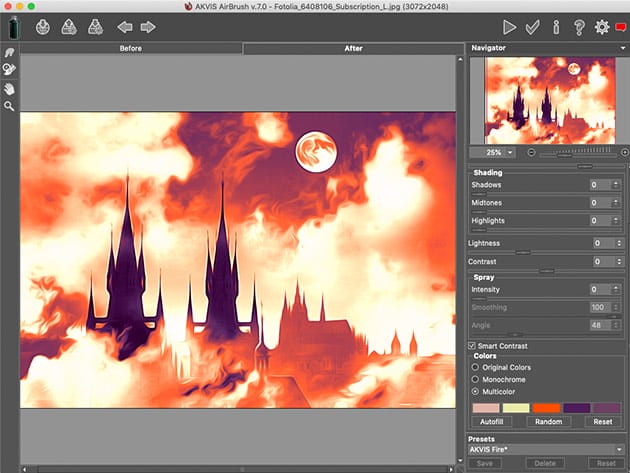The height and width of the screenshot is (473, 630).
Task: Click the Undo left arrow icon
Action: [125, 27]
